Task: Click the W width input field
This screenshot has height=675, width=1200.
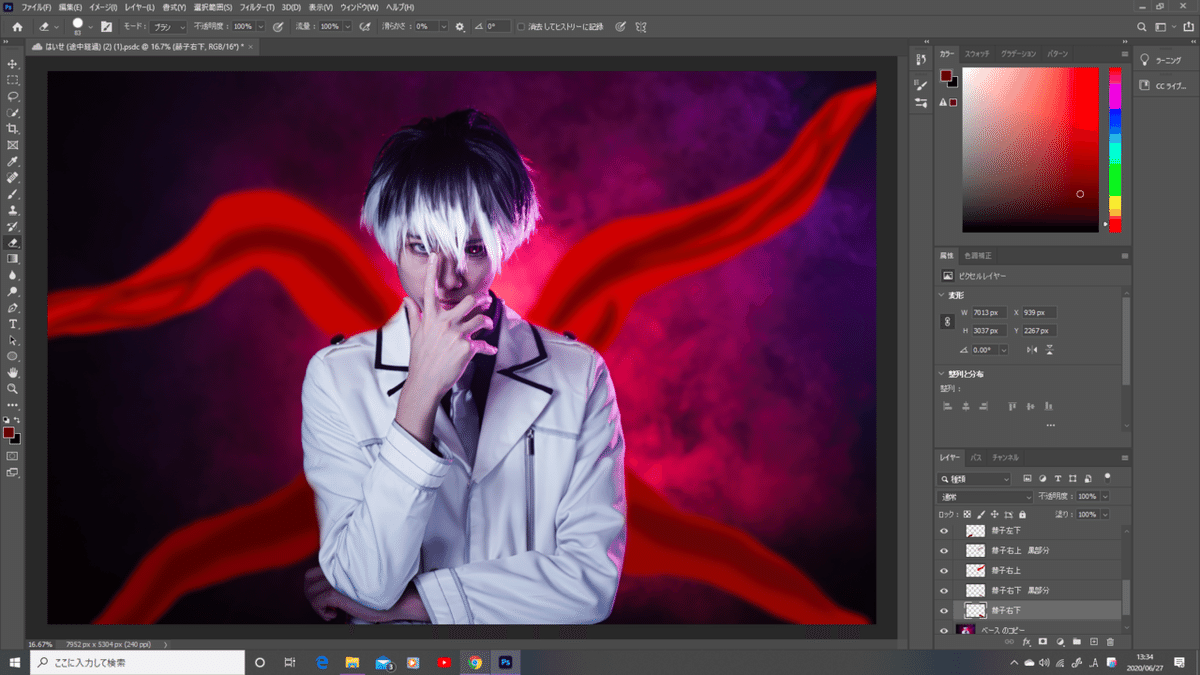Action: [x=989, y=313]
